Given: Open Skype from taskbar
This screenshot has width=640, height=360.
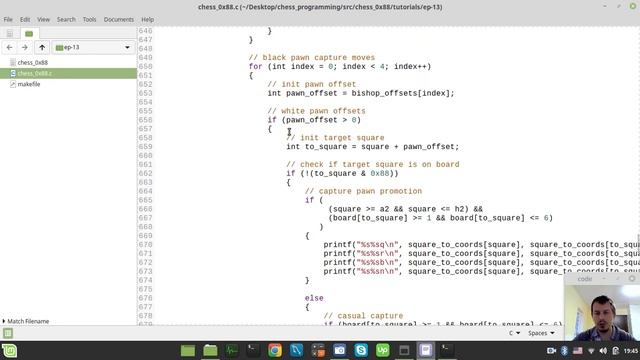Looking at the screenshot, I should pyautogui.click(x=361, y=351).
